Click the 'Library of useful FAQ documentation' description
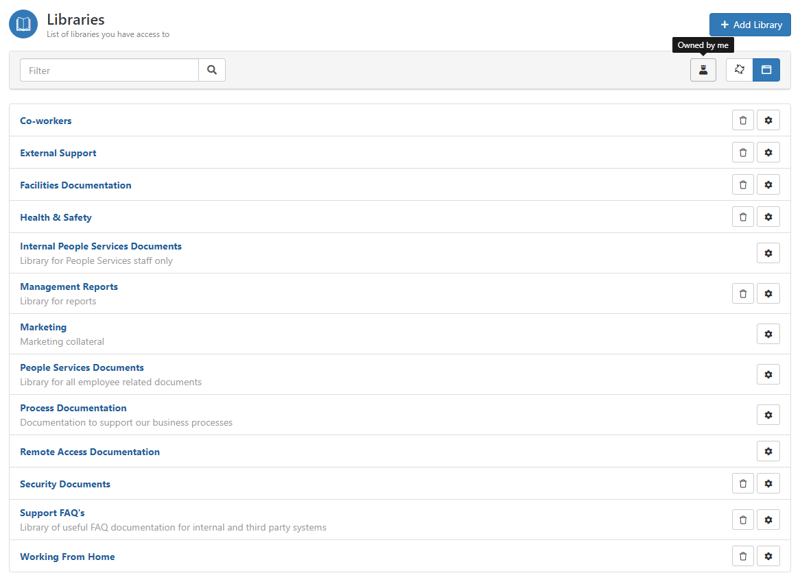The width and height of the screenshot is (800, 584). [173, 527]
